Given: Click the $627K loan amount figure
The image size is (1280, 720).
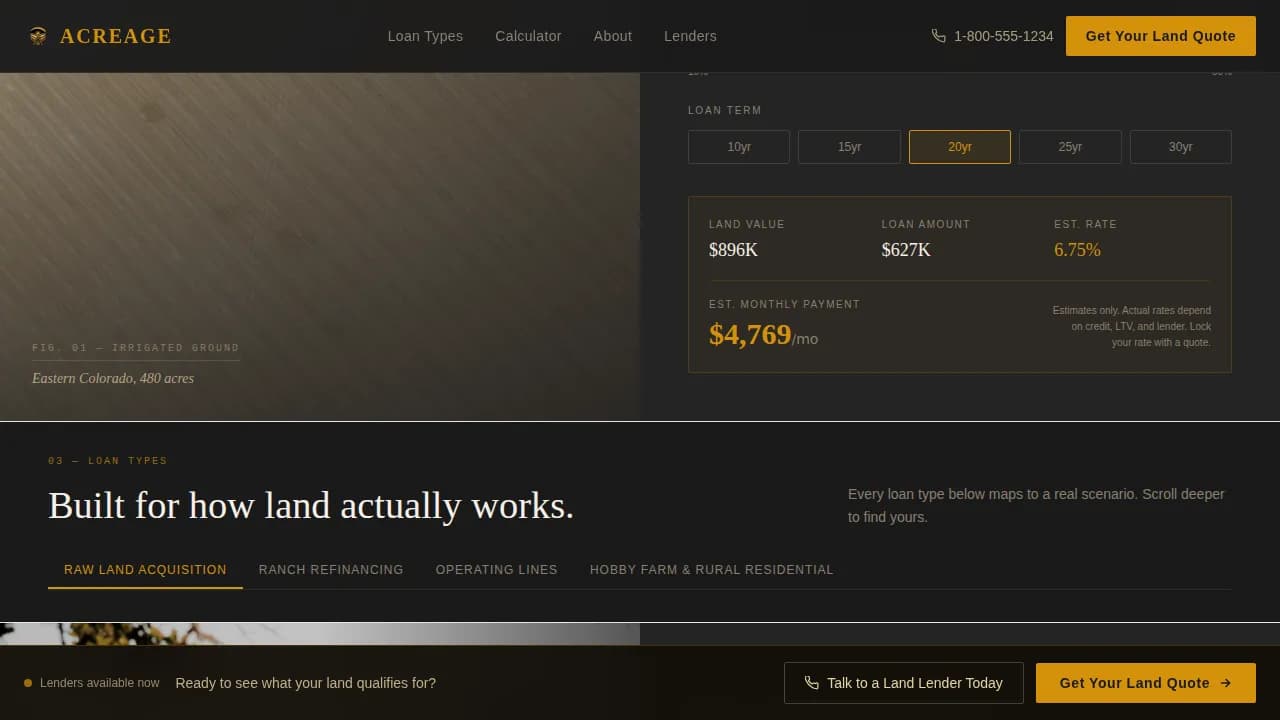Looking at the screenshot, I should click(906, 250).
